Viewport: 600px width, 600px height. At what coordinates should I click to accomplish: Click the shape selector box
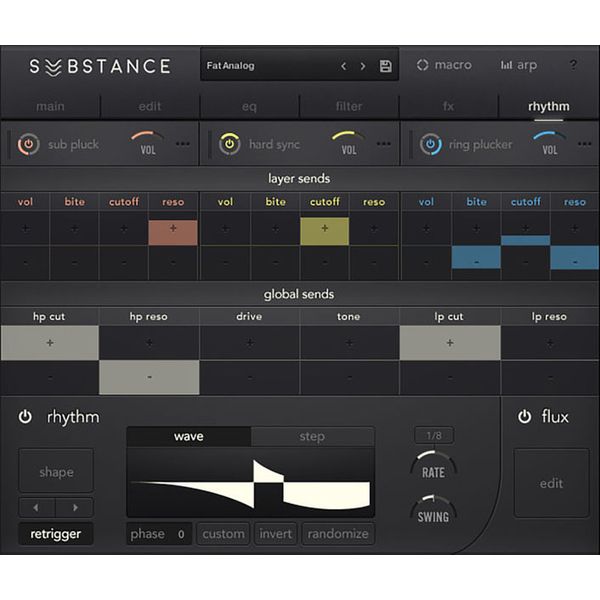click(x=56, y=471)
